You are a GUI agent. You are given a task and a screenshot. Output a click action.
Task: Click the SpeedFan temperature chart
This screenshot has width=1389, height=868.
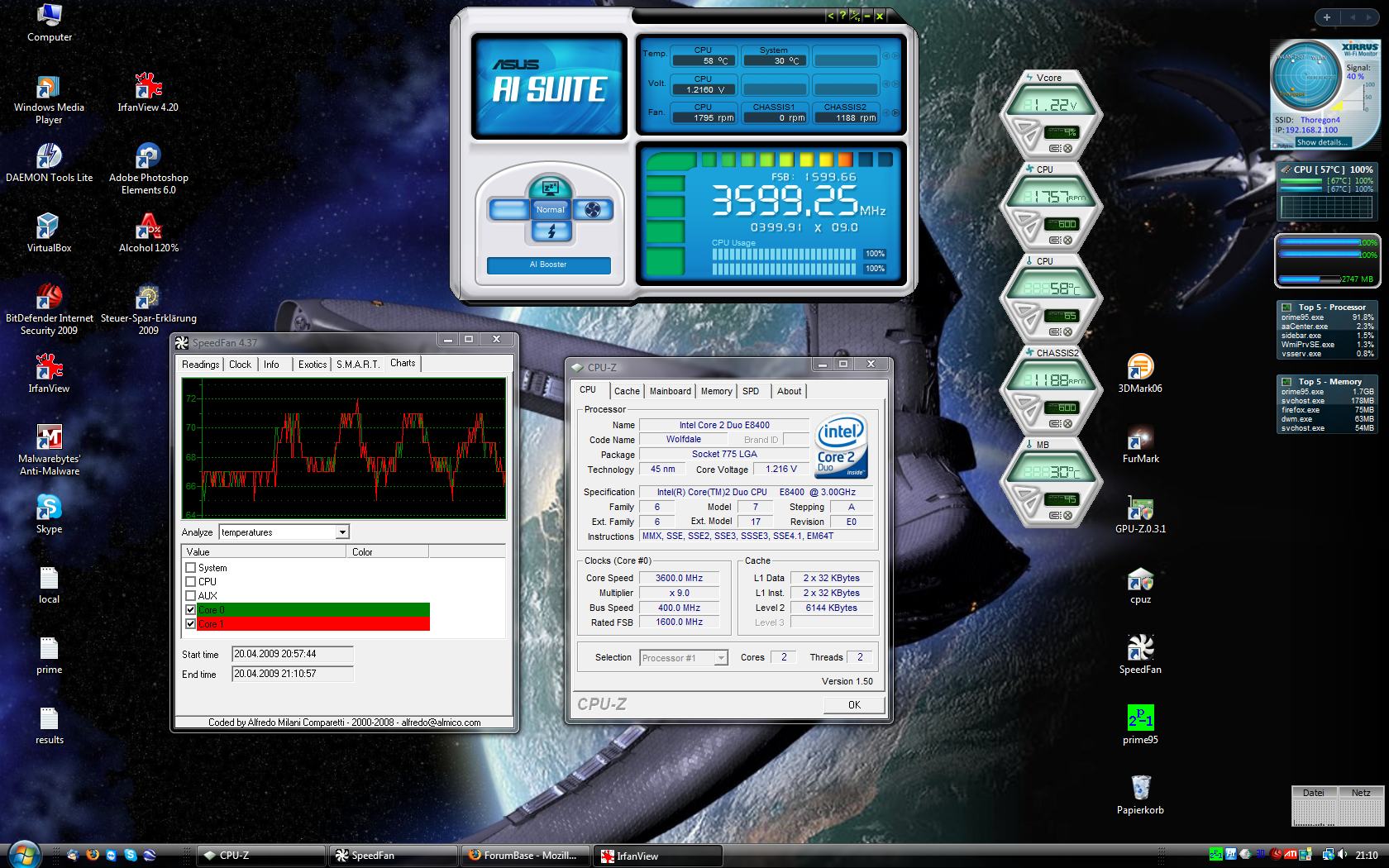coord(343,449)
